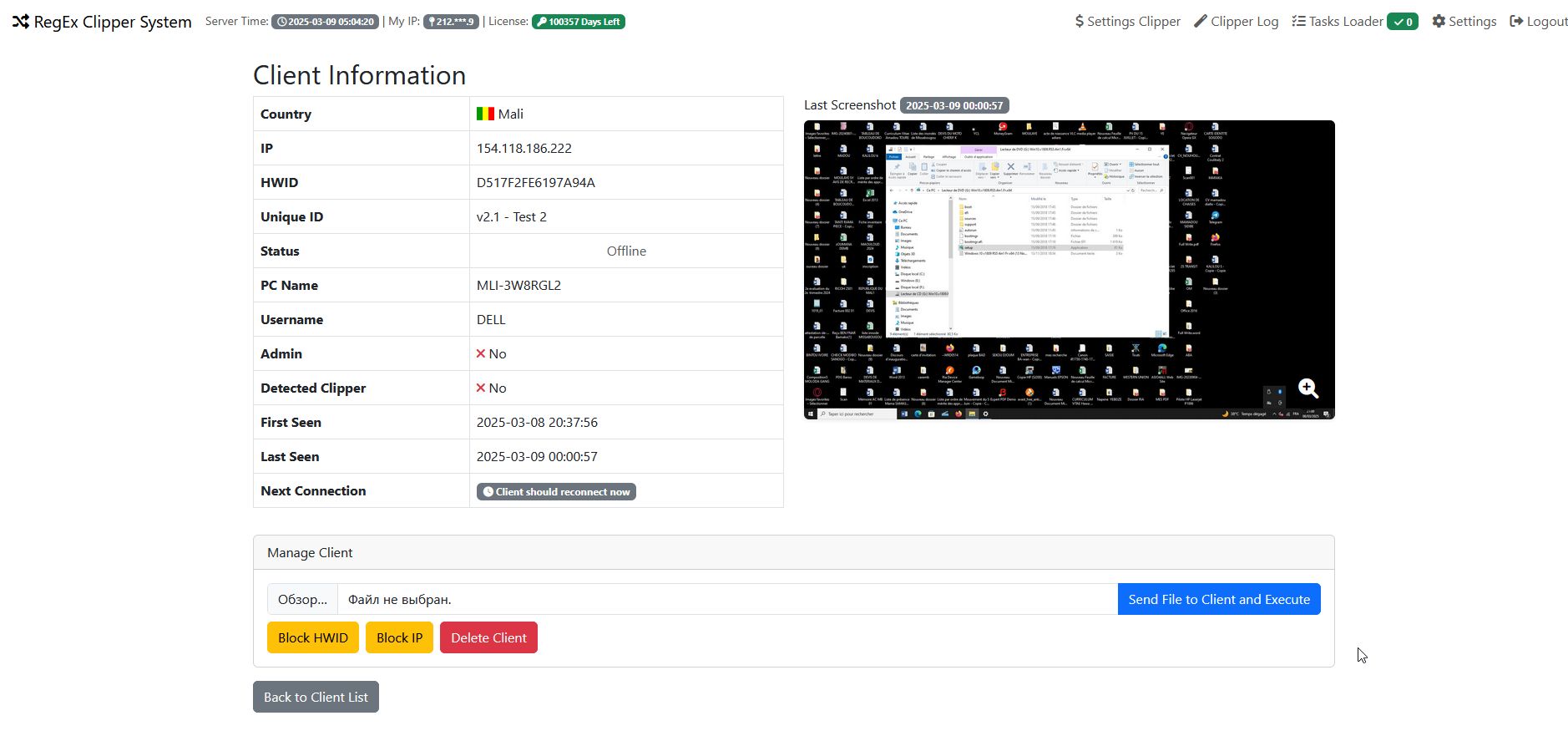This screenshot has width=1568, height=736.
Task: Click the Last Screenshot label text
Action: [850, 104]
